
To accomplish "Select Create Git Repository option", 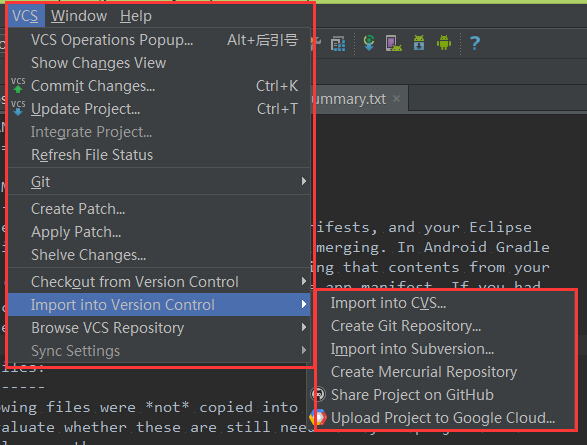I will coord(406,326).
